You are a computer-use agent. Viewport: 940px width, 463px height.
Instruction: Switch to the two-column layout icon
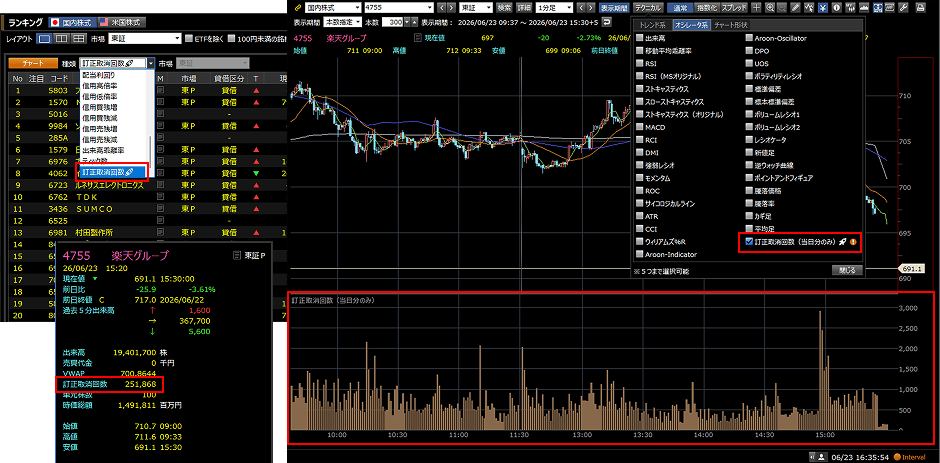click(61, 38)
